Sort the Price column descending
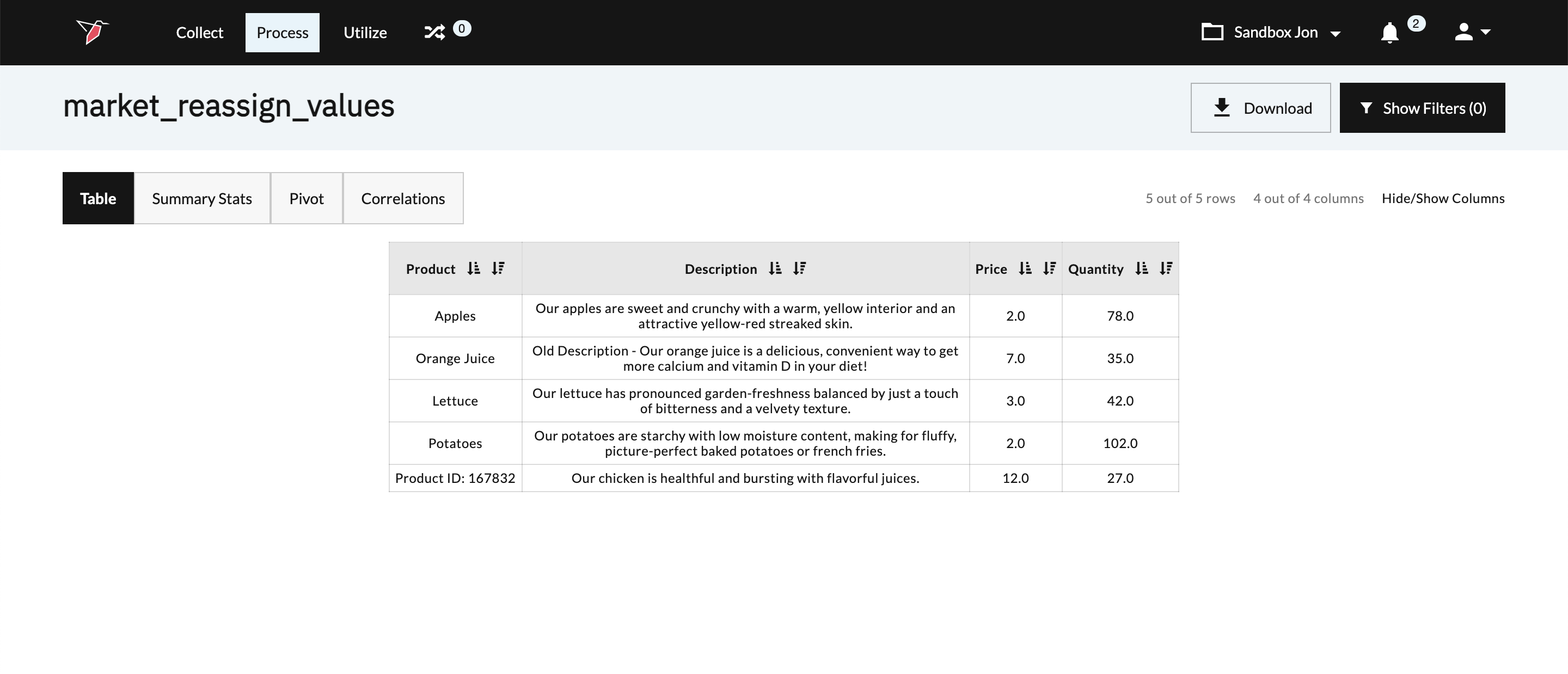The height and width of the screenshot is (674, 1568). pos(1049,268)
